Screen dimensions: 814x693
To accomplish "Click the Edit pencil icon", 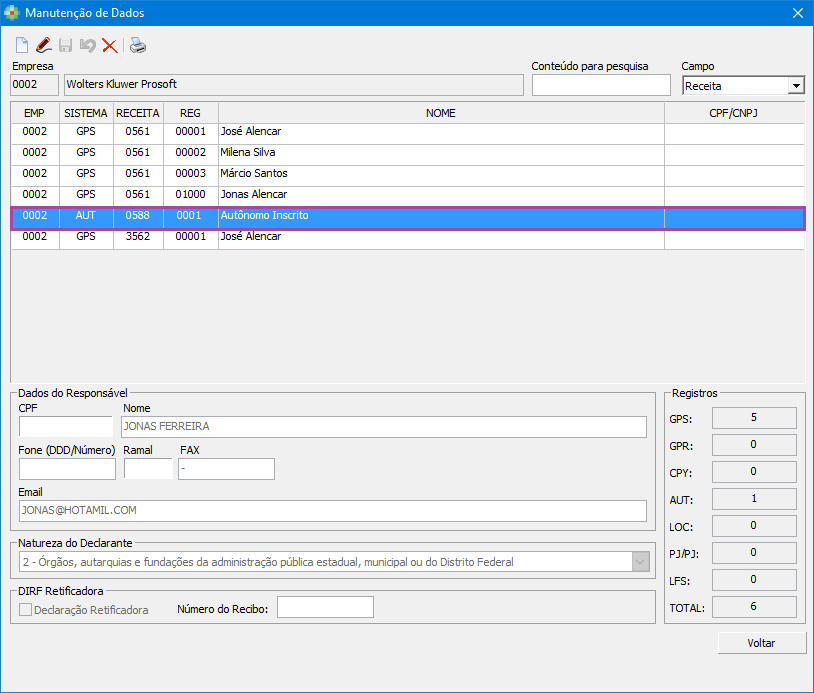I will [x=43, y=45].
